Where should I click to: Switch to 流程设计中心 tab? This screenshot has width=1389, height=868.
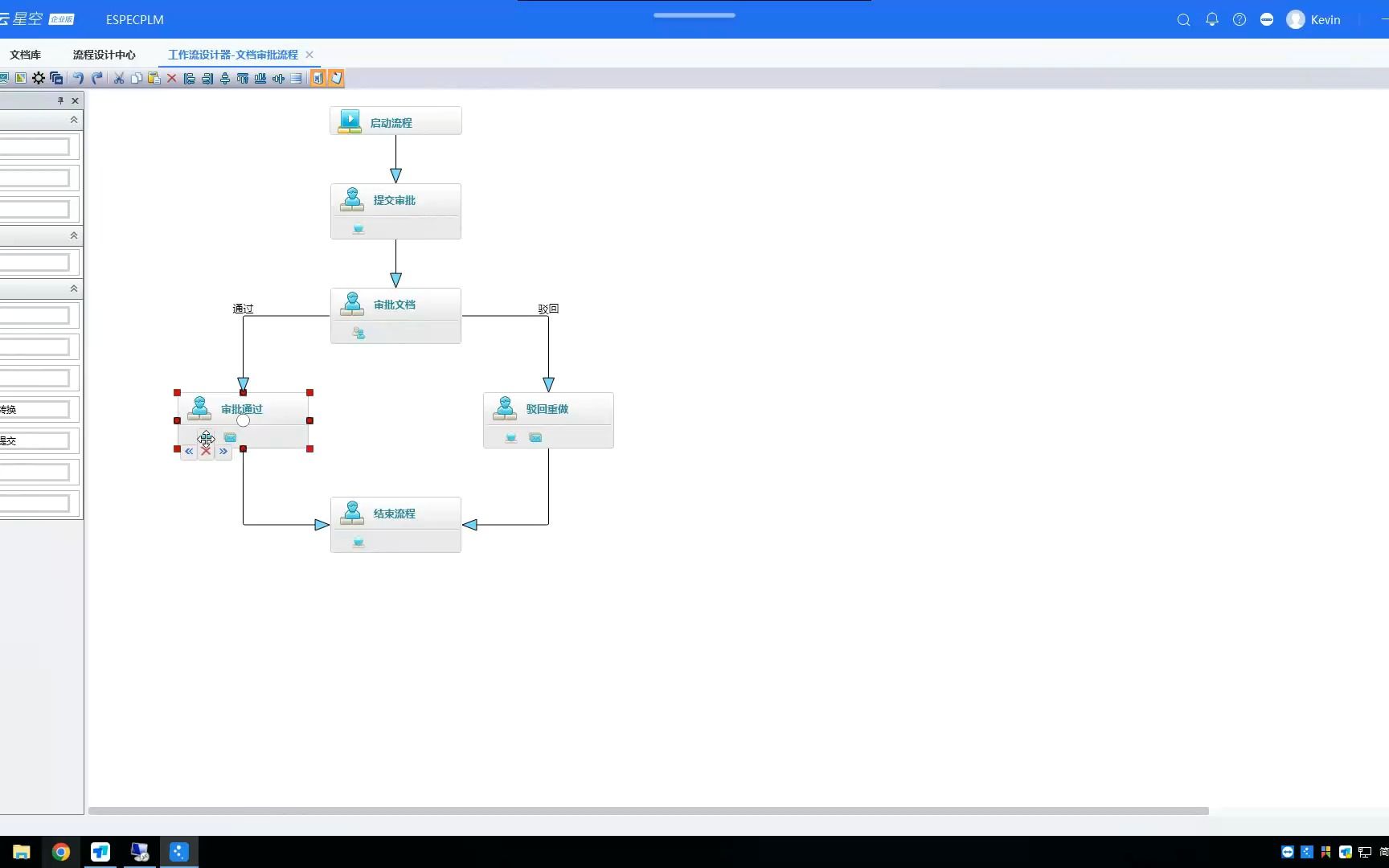(104, 55)
